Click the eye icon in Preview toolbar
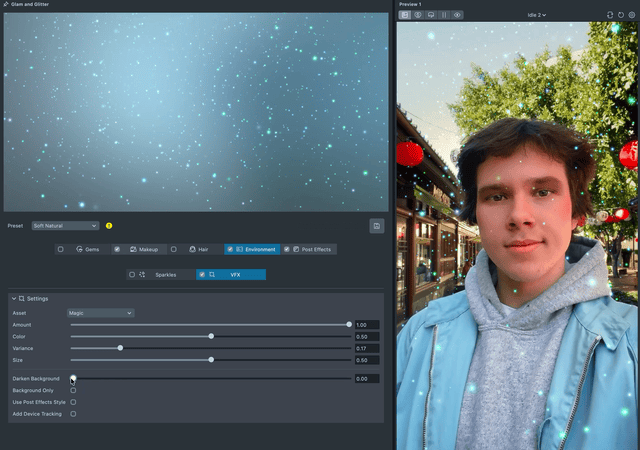Image resolution: width=640 pixels, height=450 pixels. pos(457,15)
